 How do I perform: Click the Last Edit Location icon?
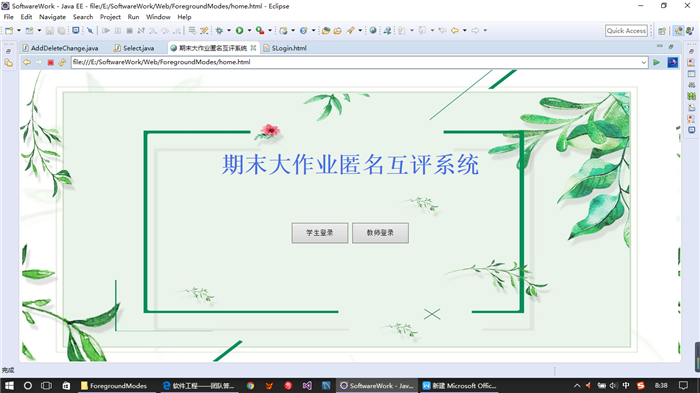click(442, 30)
